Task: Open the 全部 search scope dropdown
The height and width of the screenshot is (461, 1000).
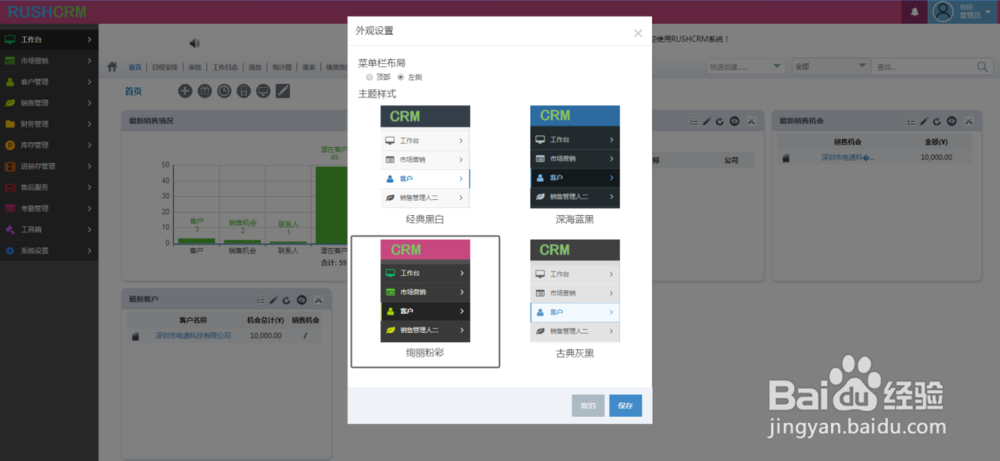Action: pyautogui.click(x=830, y=66)
